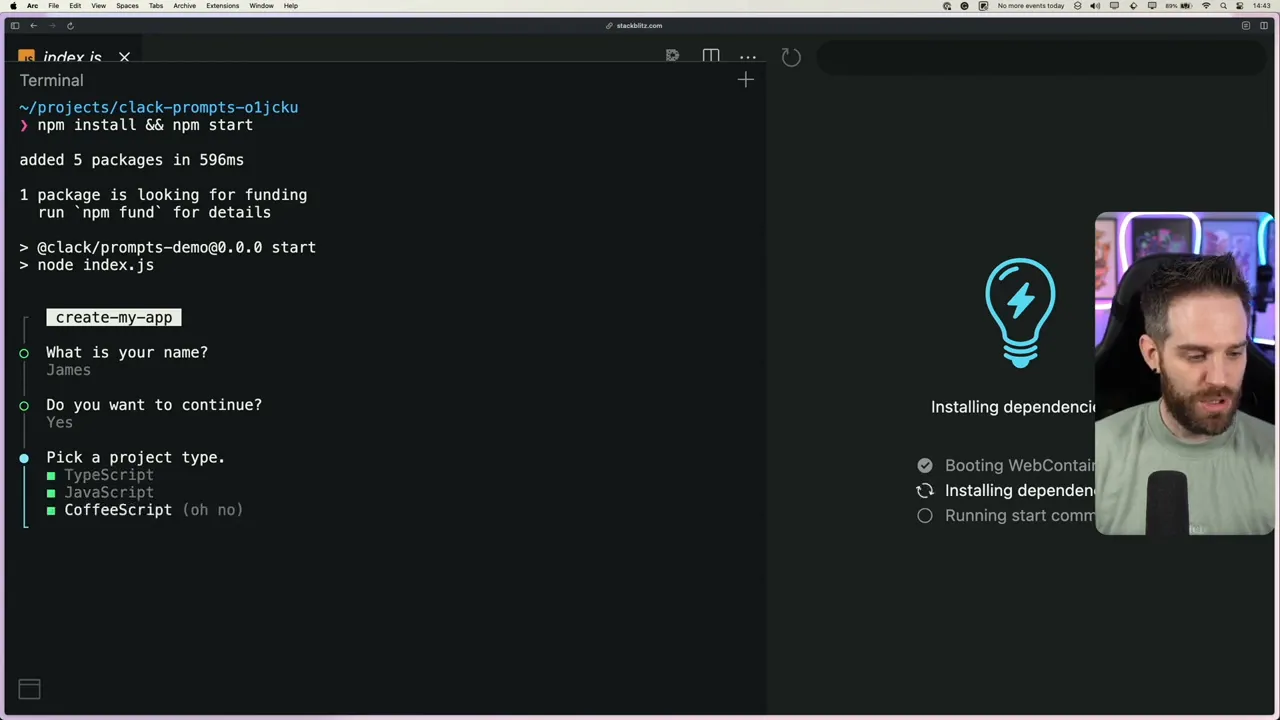Click the preview URL input bar

click(x=1040, y=57)
